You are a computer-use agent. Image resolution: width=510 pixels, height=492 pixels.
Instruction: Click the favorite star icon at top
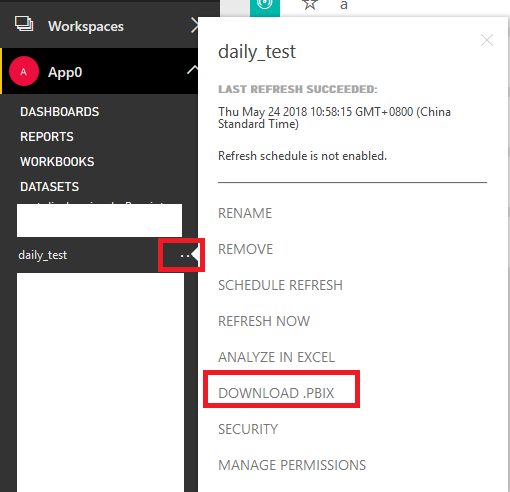[310, 5]
